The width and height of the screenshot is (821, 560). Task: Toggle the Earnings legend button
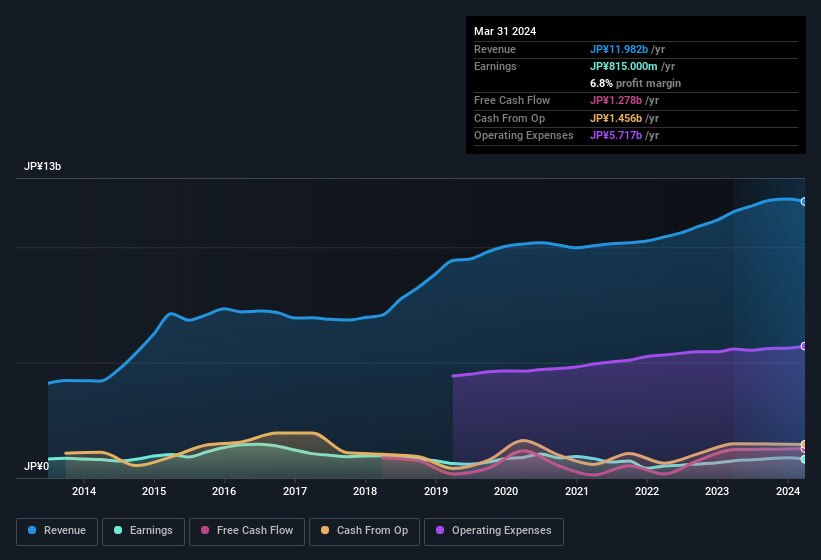143,531
